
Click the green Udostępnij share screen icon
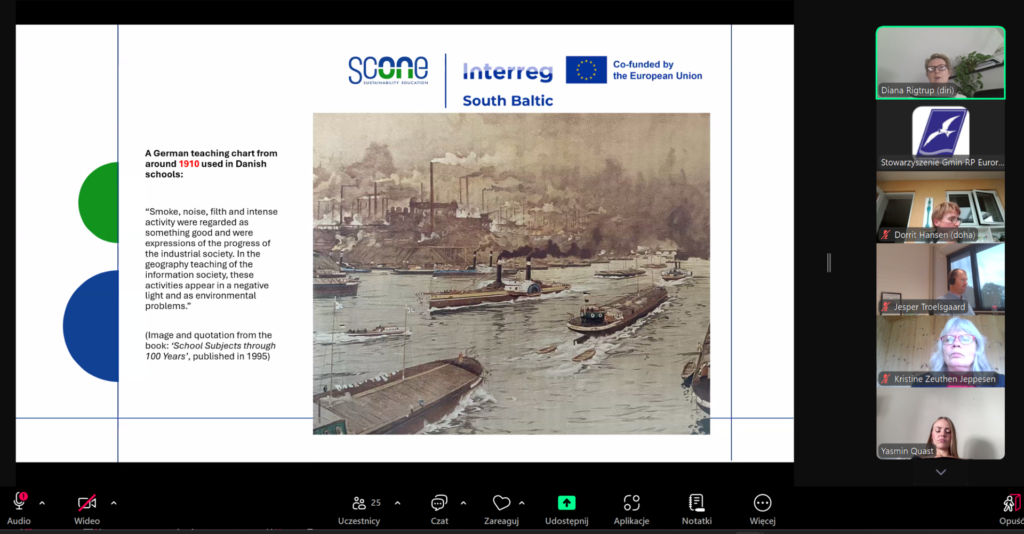[566, 503]
